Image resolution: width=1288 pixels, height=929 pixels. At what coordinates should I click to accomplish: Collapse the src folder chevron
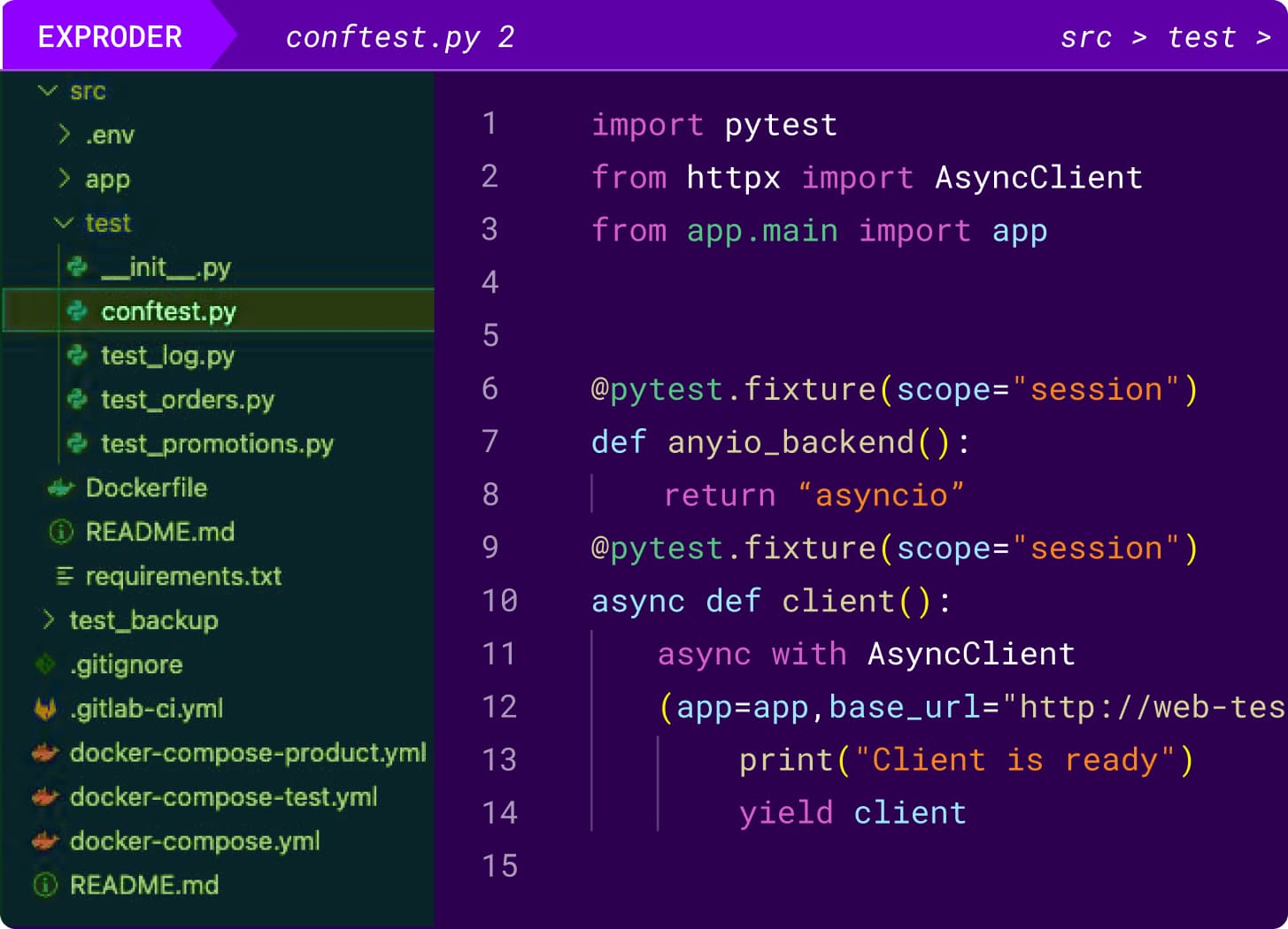pos(48,90)
